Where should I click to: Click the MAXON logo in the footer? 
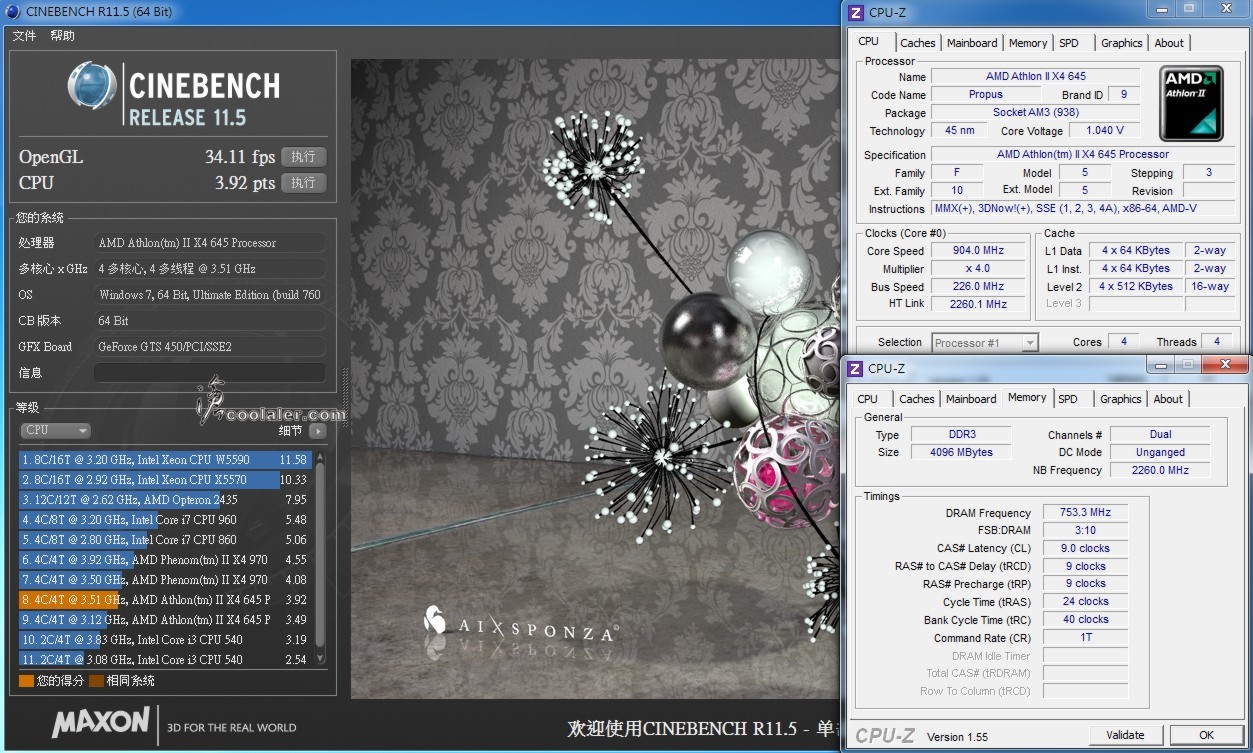point(101,723)
